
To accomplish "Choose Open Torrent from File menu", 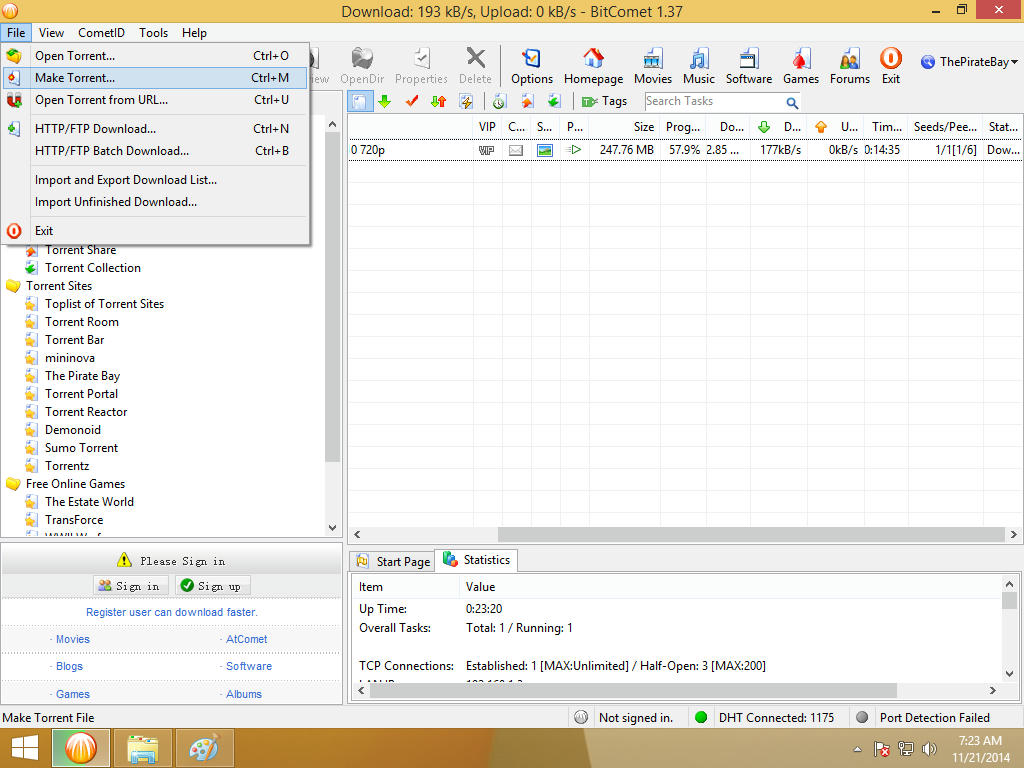I will [x=155, y=56].
